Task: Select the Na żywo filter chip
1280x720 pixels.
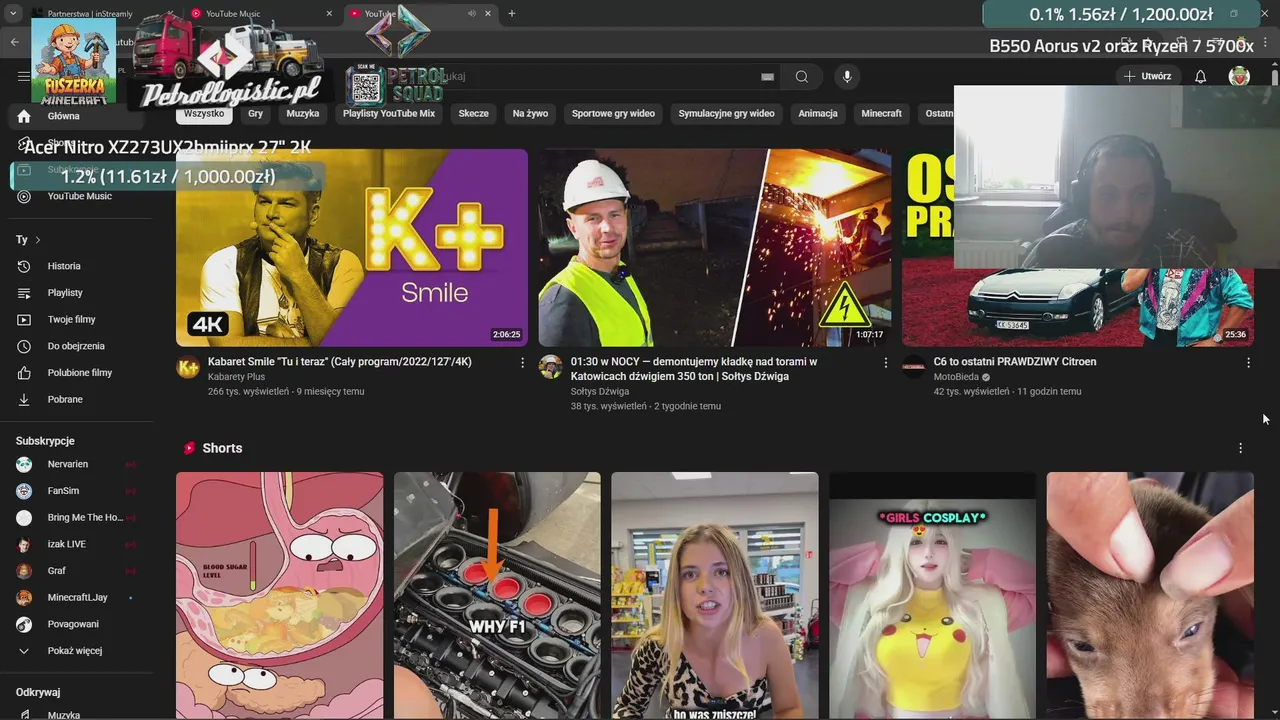Action: 530,114
